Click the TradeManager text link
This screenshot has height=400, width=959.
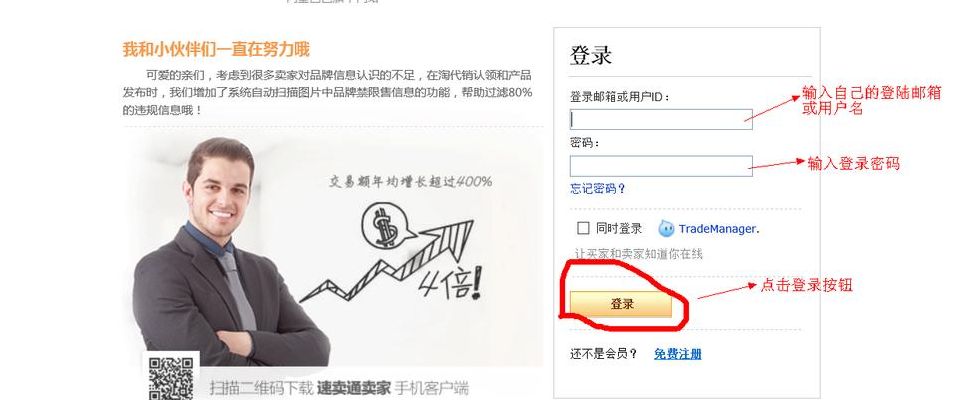(x=719, y=229)
